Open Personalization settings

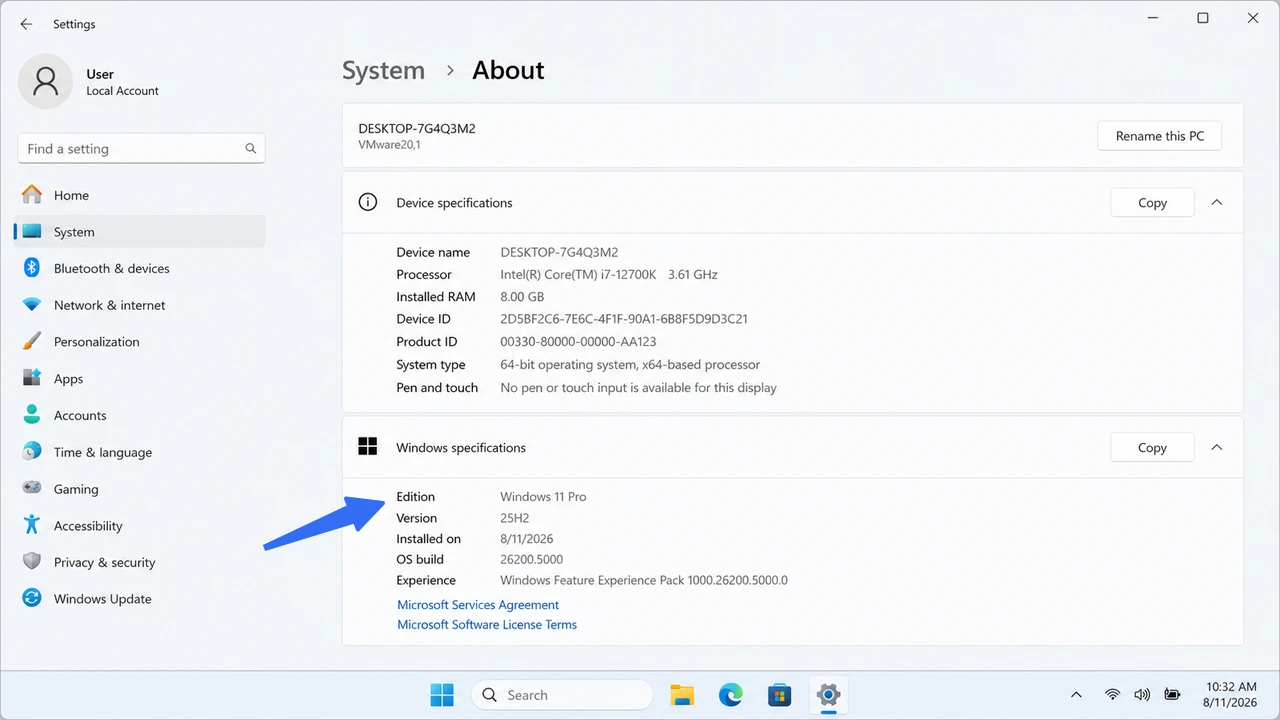pyautogui.click(x=139, y=341)
